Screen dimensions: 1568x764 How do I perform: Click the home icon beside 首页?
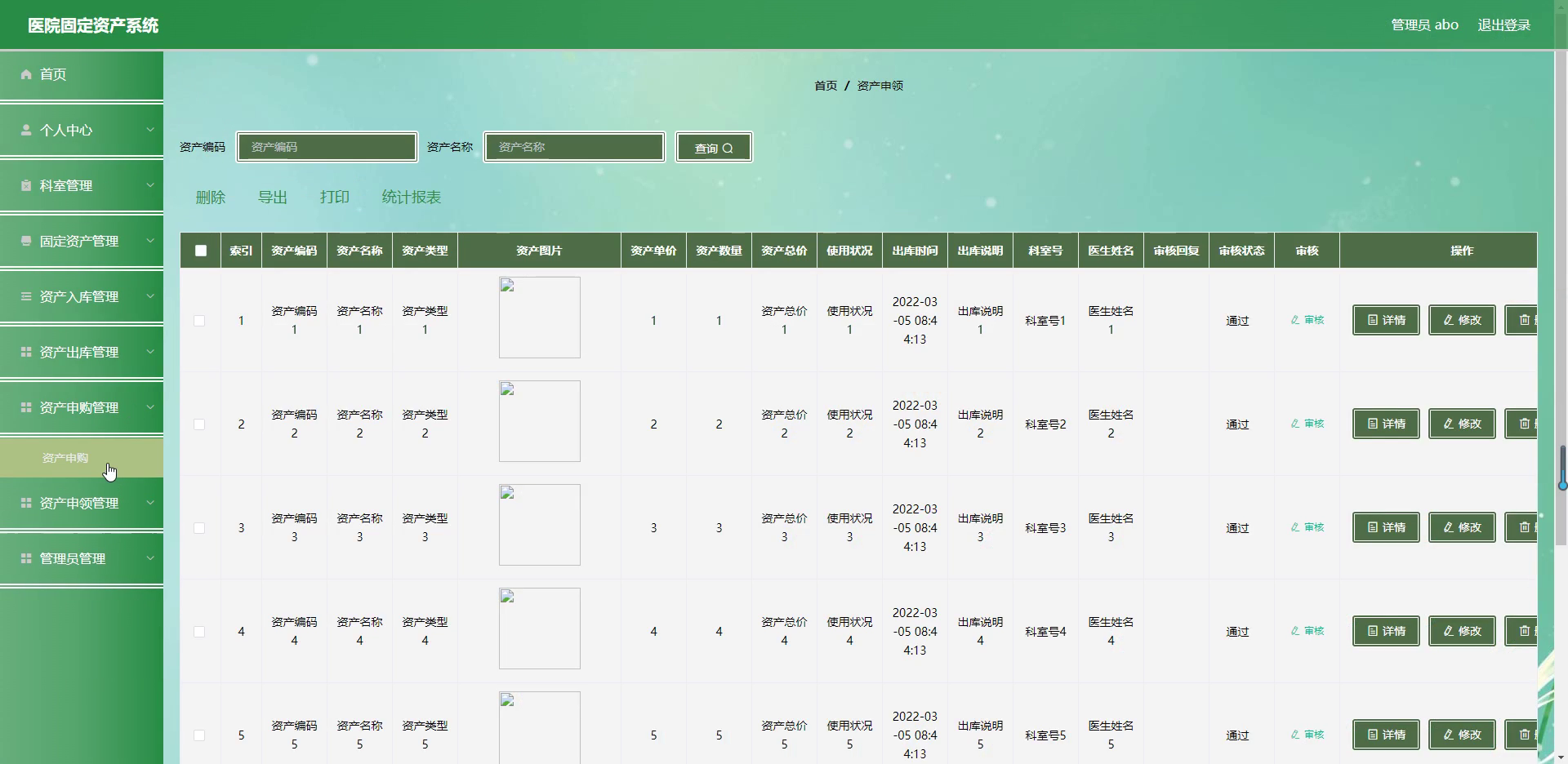click(x=26, y=74)
